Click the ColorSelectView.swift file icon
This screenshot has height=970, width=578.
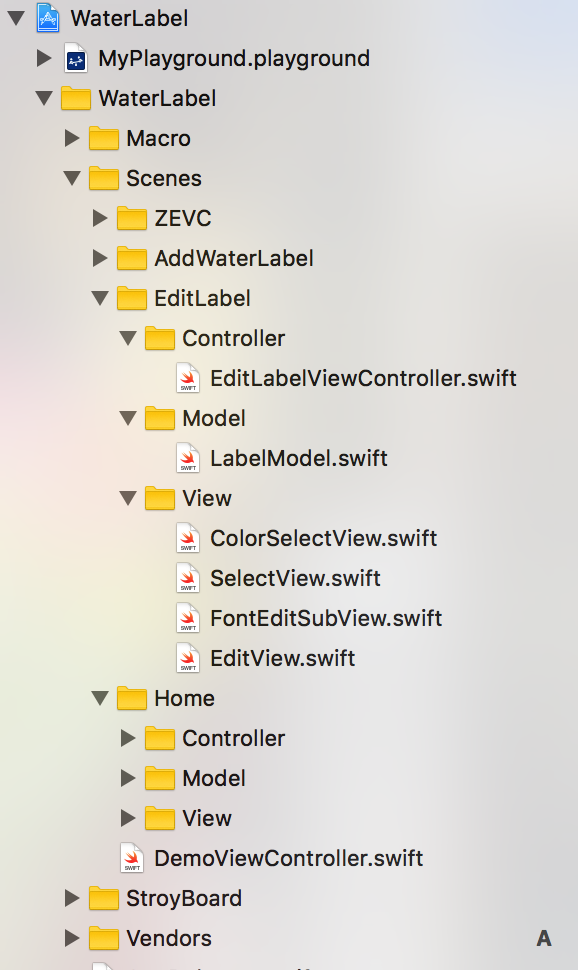[x=188, y=538]
